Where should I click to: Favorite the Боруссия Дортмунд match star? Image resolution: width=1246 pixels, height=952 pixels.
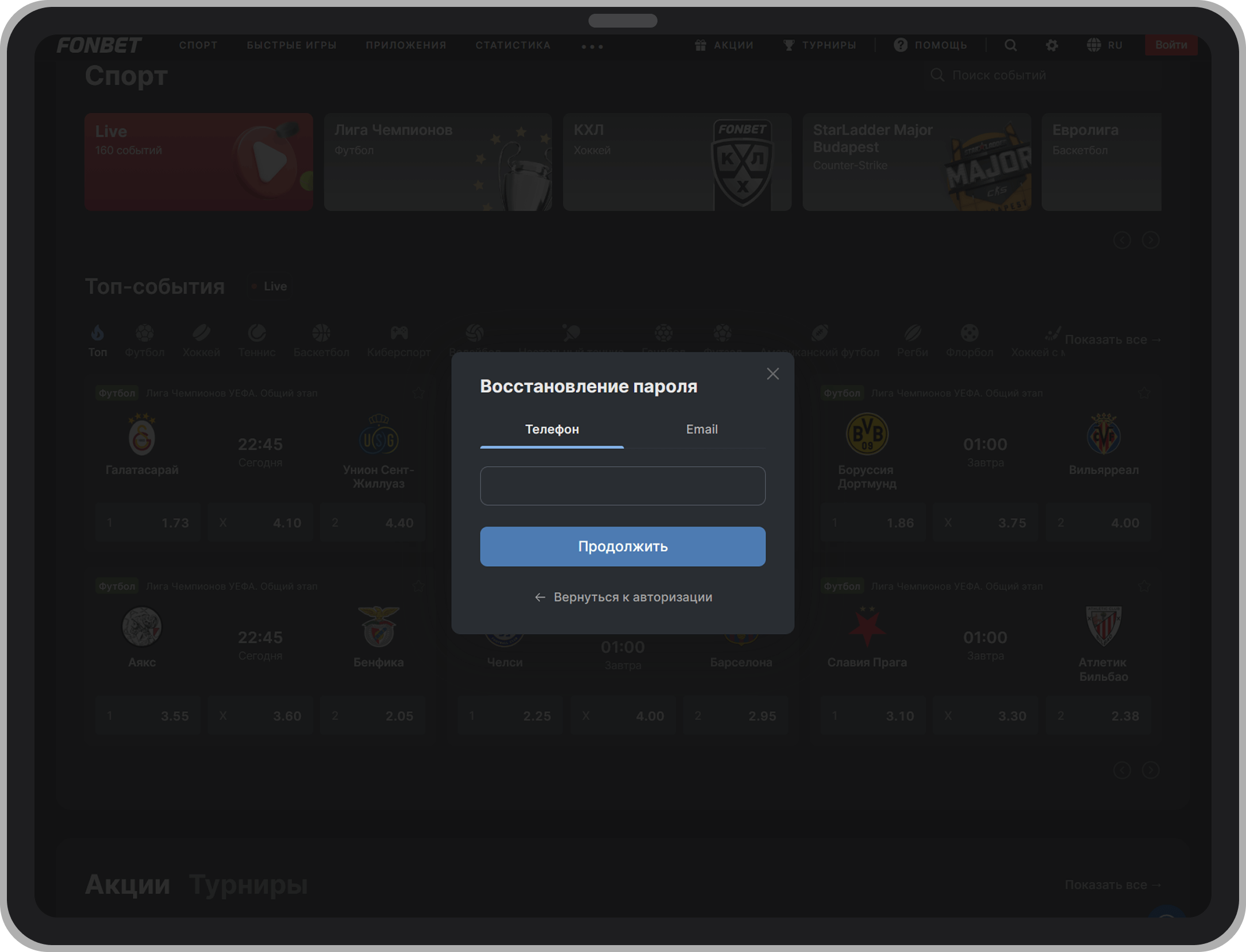click(x=1144, y=393)
